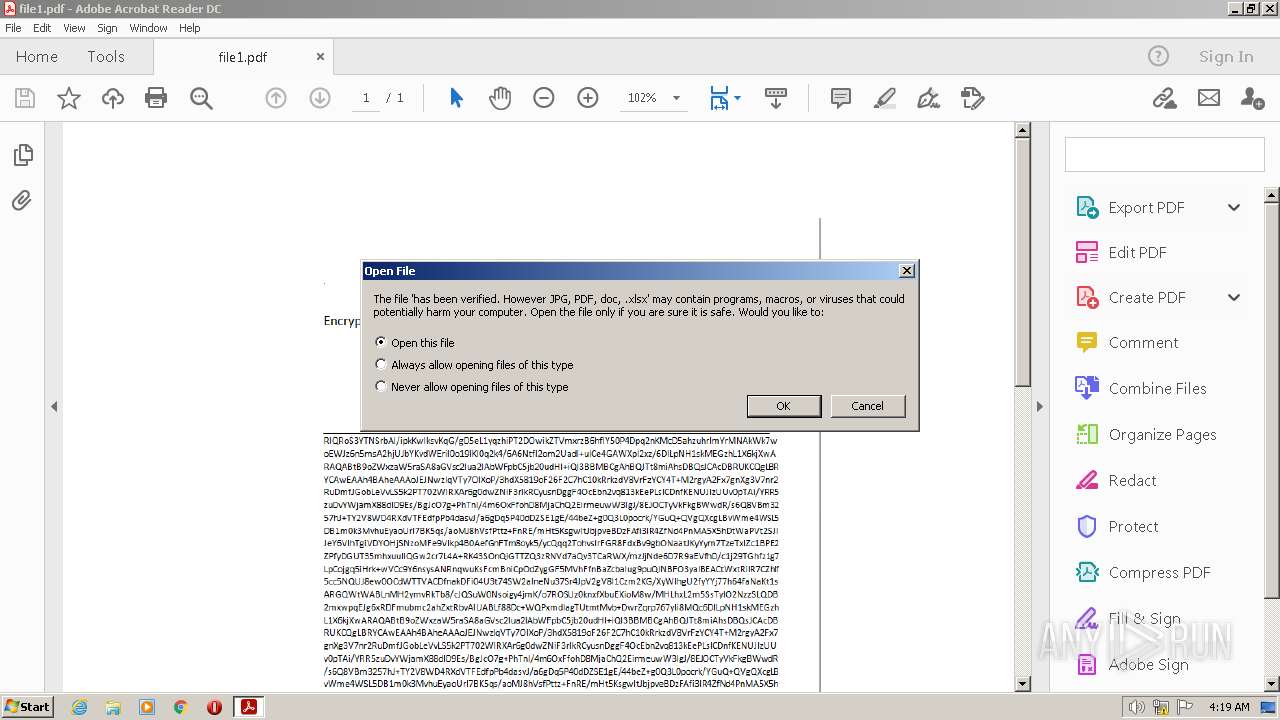This screenshot has width=1280, height=720.
Task: Click the Sign In link
Action: (1226, 57)
